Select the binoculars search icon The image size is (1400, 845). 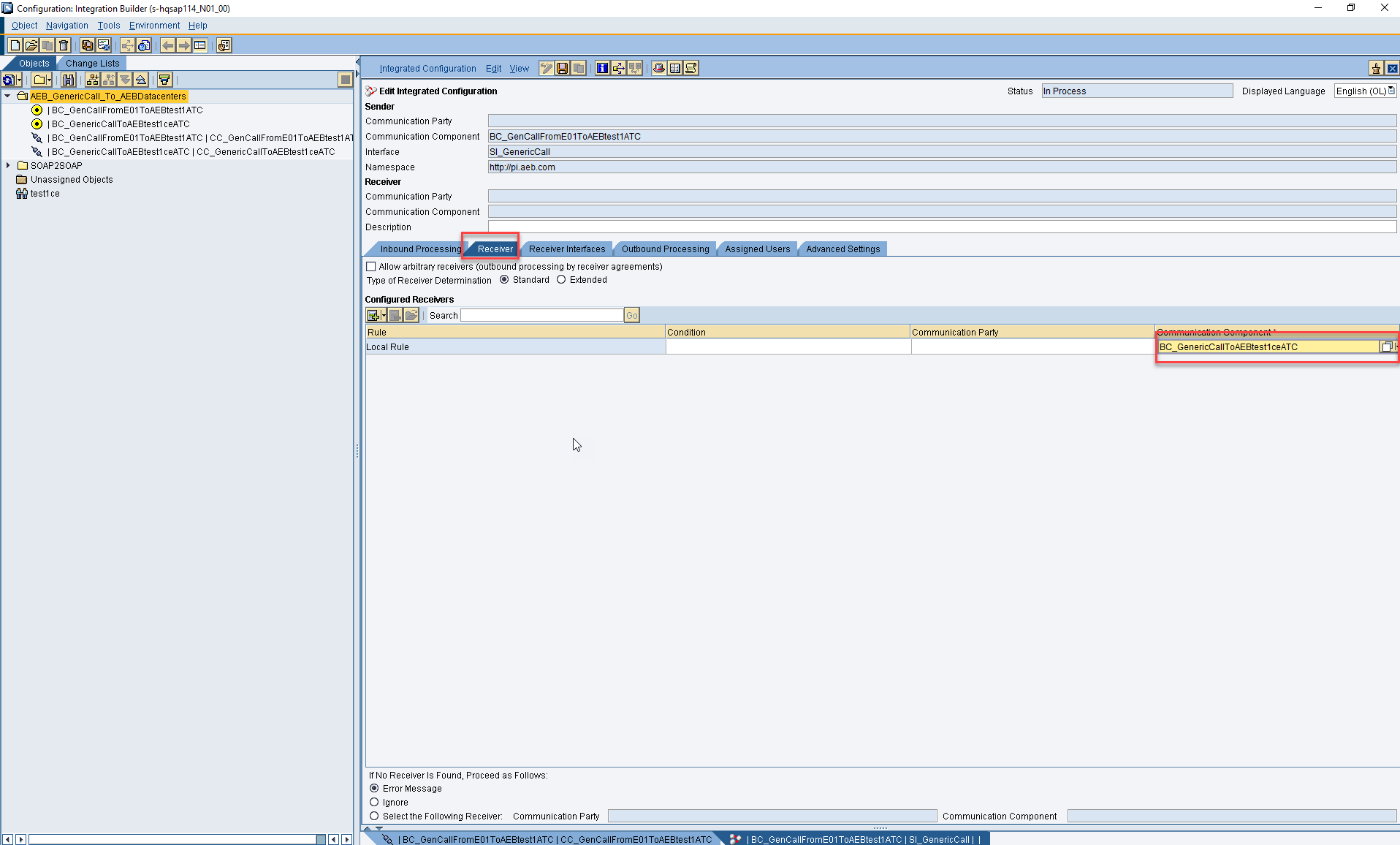coord(69,80)
